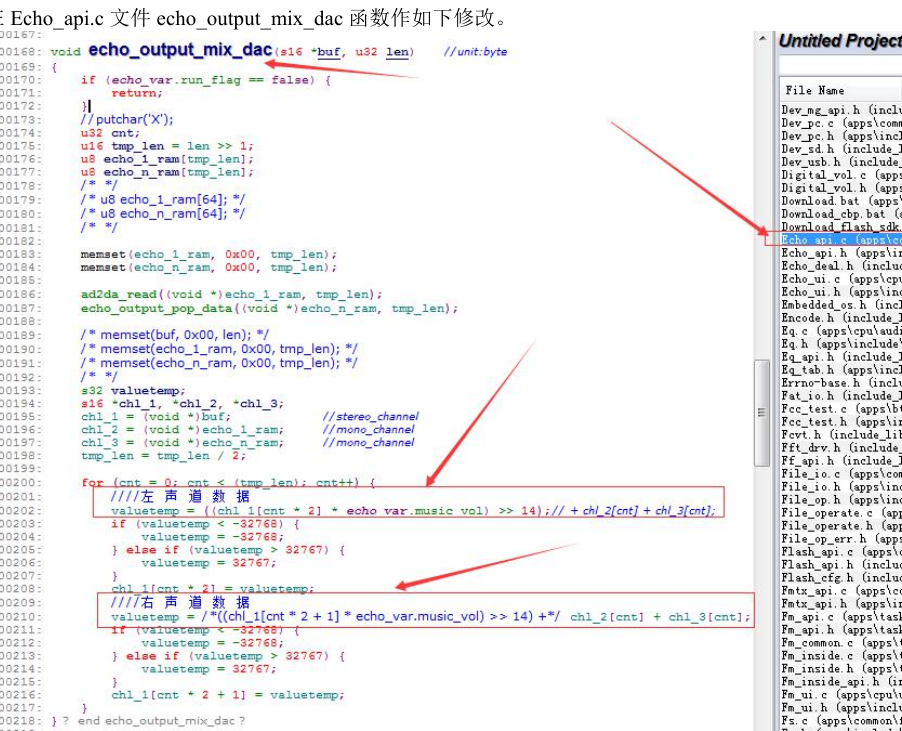This screenshot has width=902, height=731.
Task: Select Fcc_test.h in the file list
Action: (x=841, y=422)
